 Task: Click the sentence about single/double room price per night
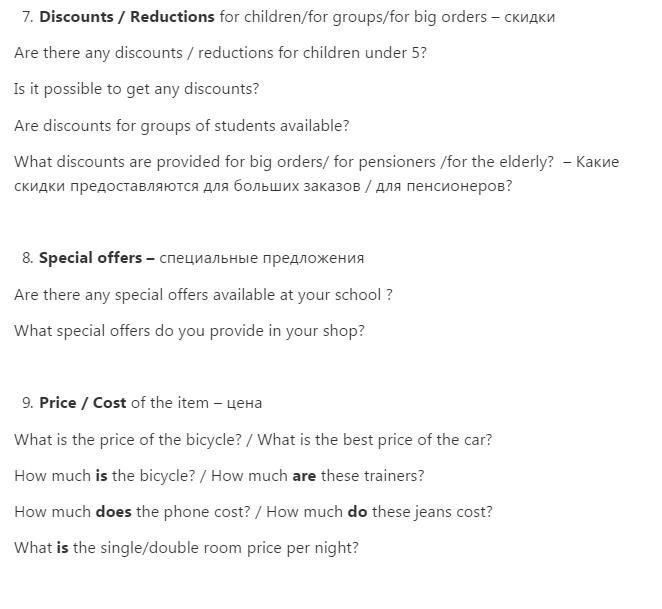[x=186, y=548]
